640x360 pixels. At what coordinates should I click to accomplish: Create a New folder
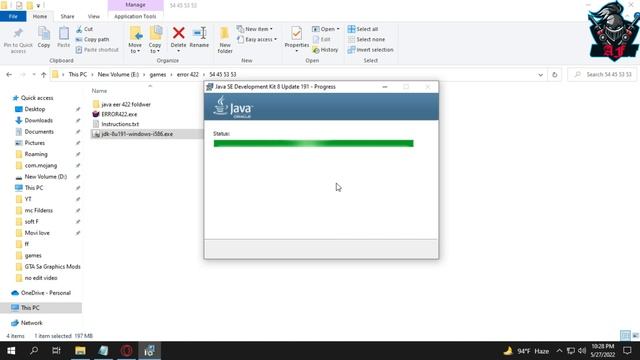coord(225,40)
